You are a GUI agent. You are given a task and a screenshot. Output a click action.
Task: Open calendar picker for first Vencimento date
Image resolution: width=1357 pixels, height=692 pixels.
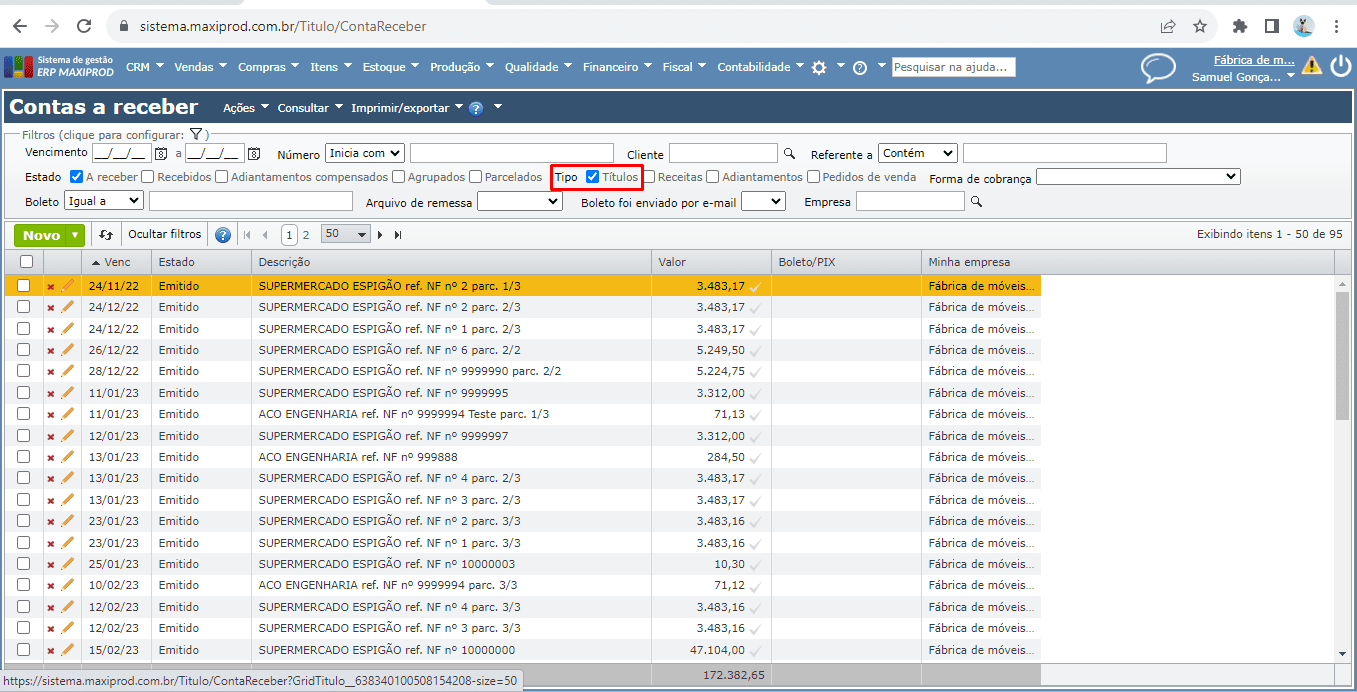click(x=160, y=154)
